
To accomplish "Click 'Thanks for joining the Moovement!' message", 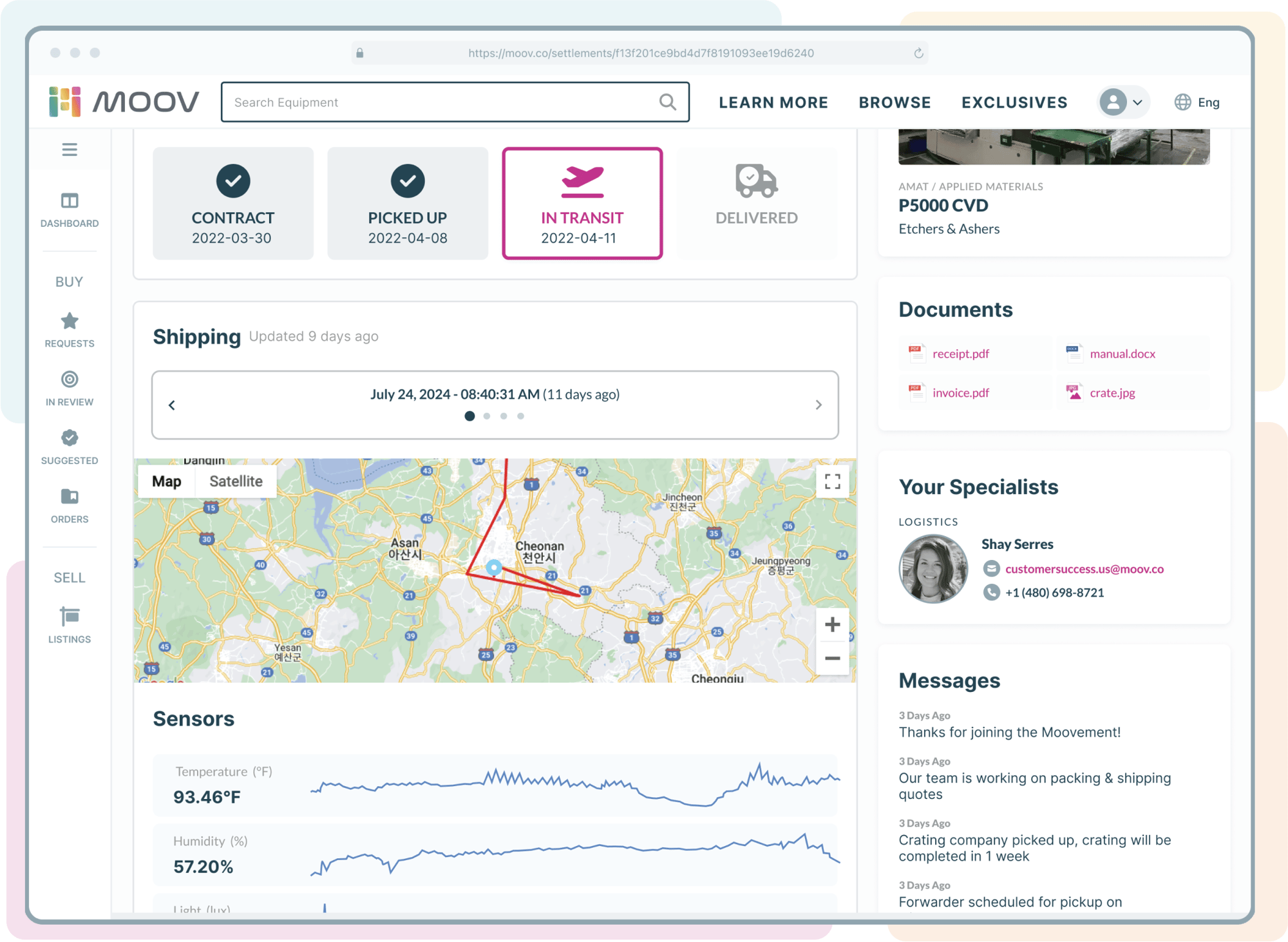I will 1009,732.
